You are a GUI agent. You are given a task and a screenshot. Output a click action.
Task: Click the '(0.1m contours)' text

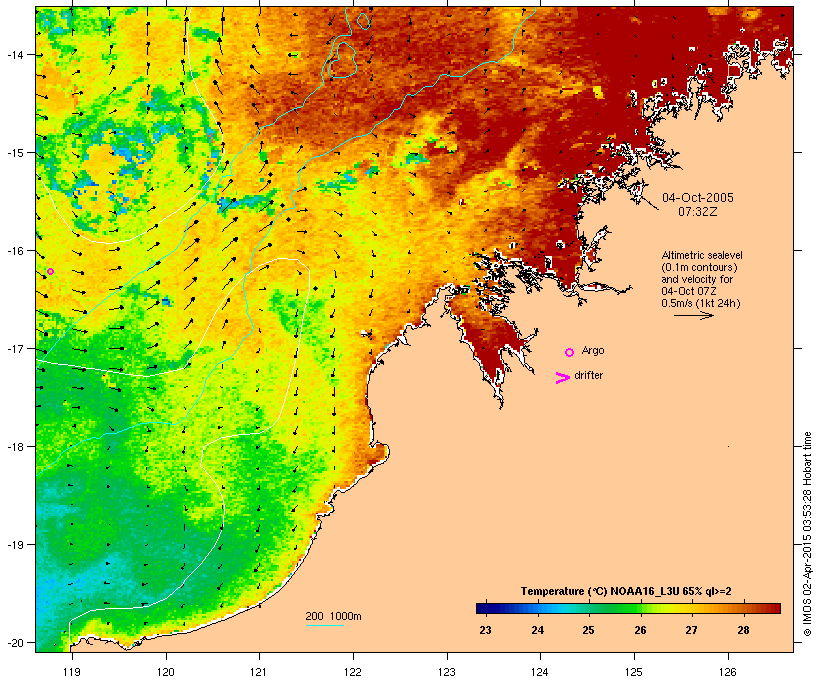[699, 267]
